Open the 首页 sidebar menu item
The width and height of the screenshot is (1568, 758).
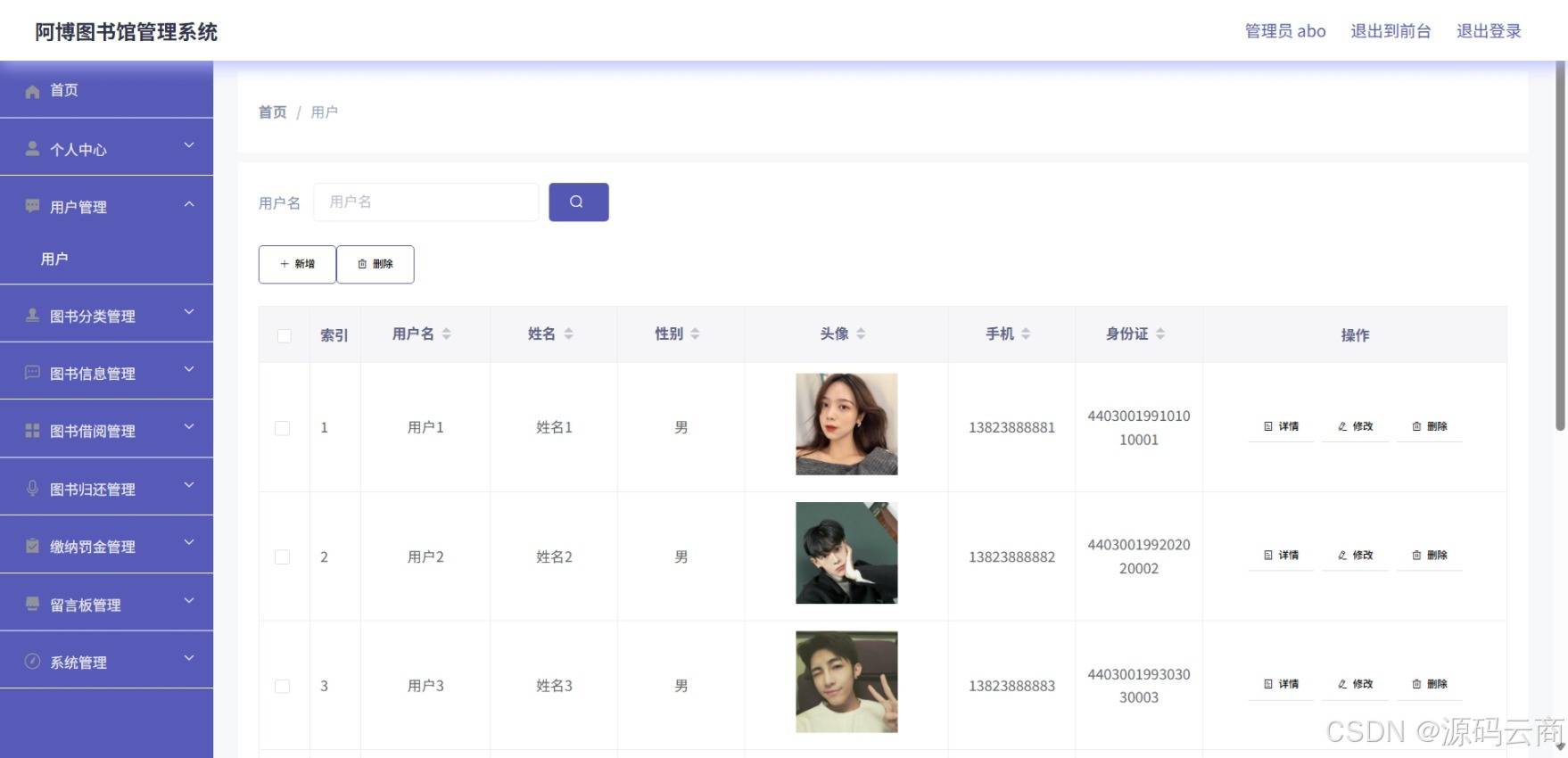[x=106, y=90]
